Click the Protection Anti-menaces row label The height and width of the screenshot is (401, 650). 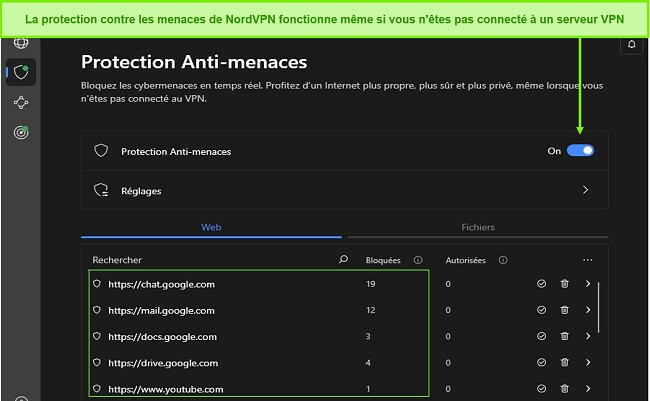[176, 152]
